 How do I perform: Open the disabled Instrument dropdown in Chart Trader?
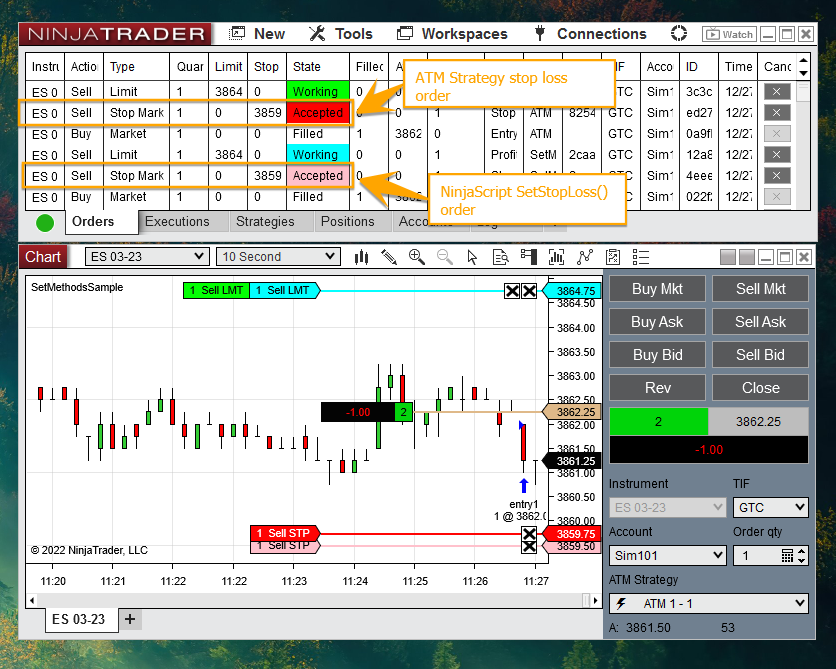[x=668, y=507]
